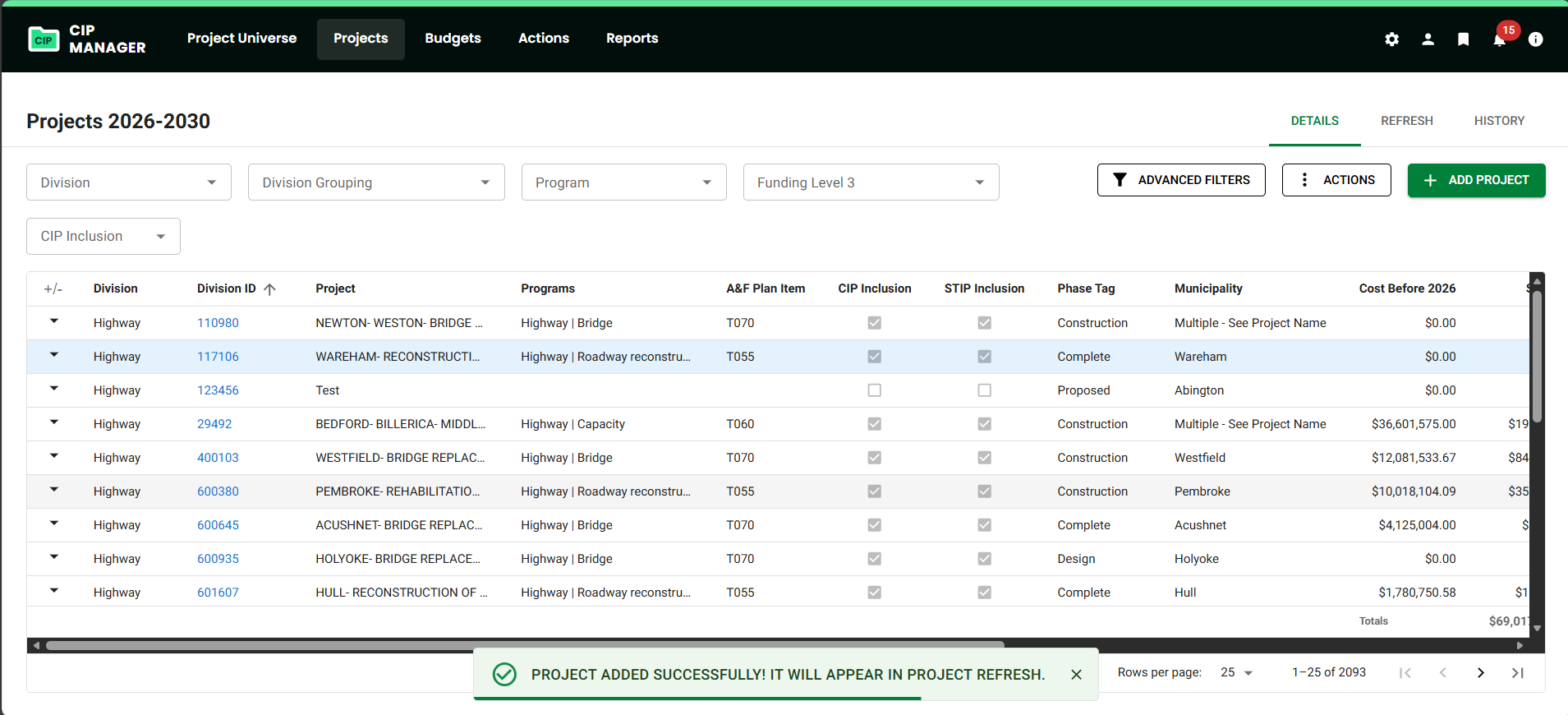Image resolution: width=1568 pixels, height=715 pixels.
Task: Click the bookmark icon in header
Action: [x=1463, y=39]
